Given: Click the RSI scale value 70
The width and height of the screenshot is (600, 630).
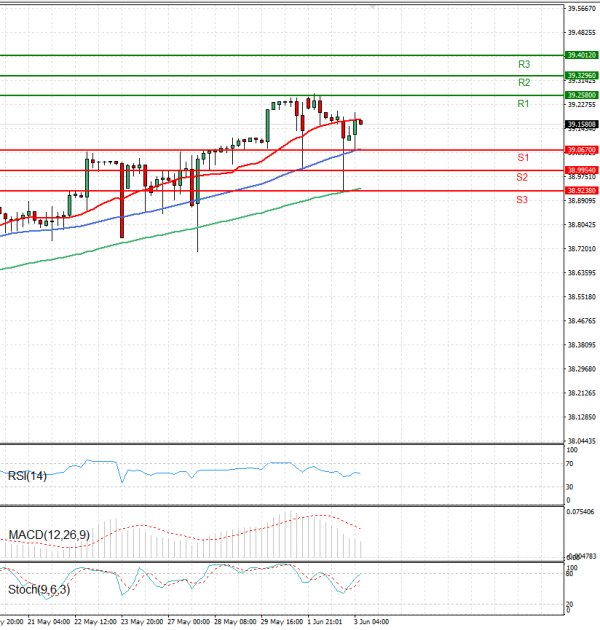Looking at the screenshot, I should coord(569,464).
